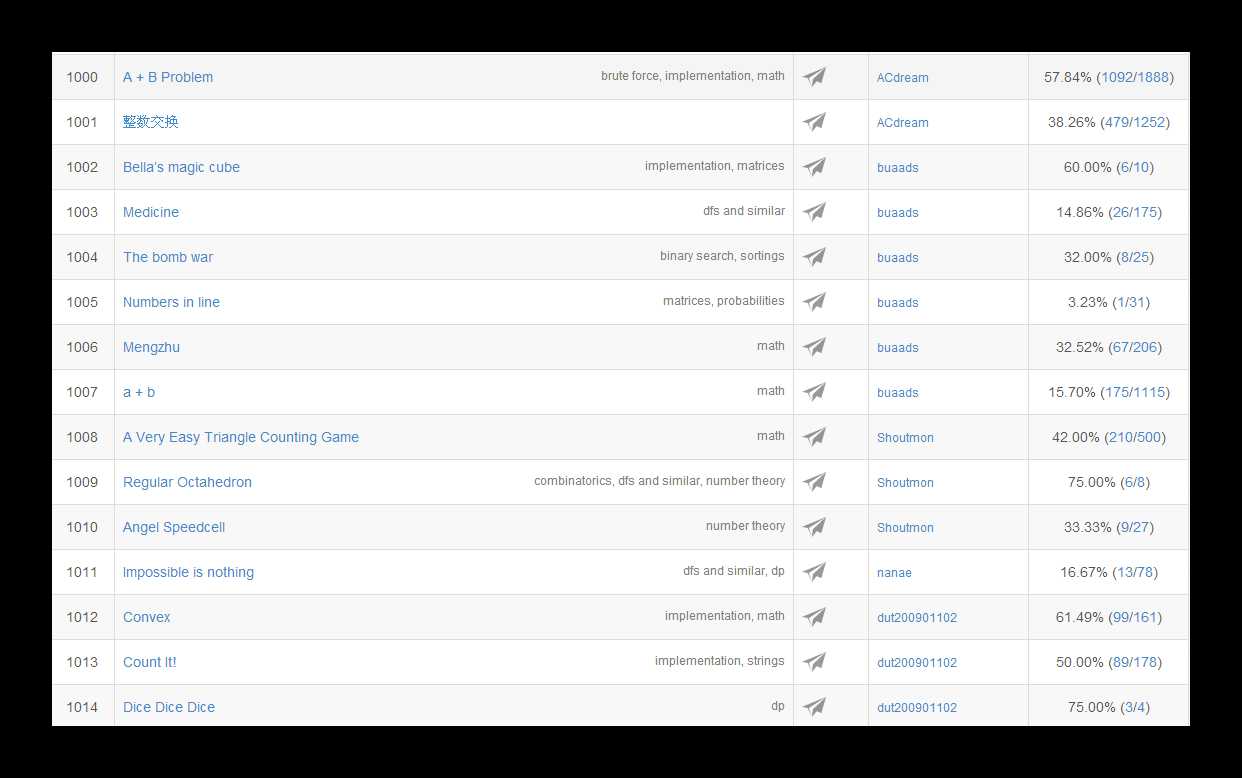Click paper-plane icon in Convex row
This screenshot has width=1242, height=778.
[815, 617]
